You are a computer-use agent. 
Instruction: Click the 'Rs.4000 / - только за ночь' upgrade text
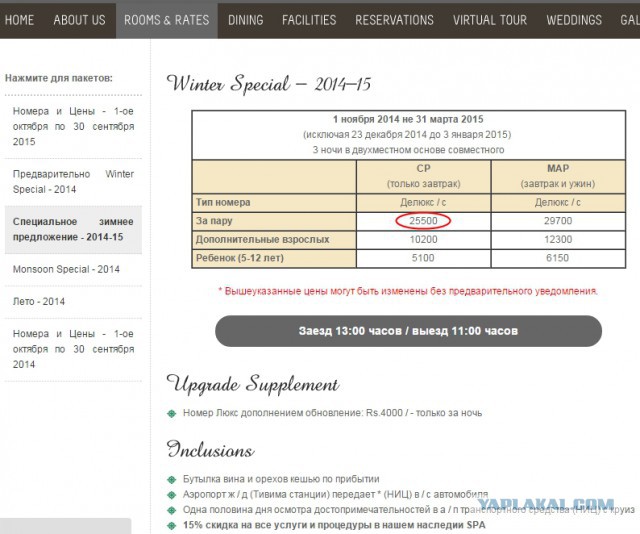click(424, 413)
